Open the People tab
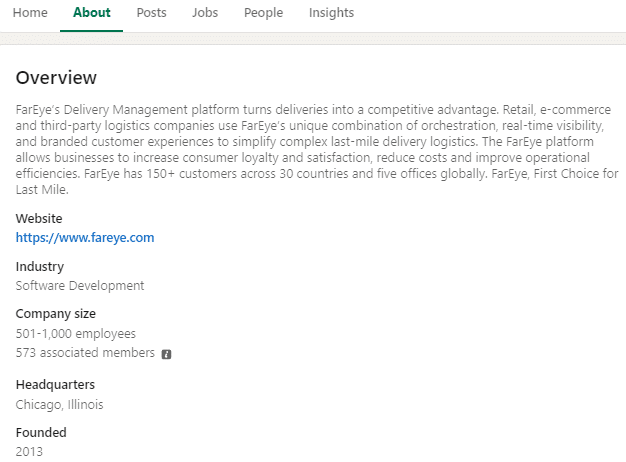626x462 pixels. (264, 13)
